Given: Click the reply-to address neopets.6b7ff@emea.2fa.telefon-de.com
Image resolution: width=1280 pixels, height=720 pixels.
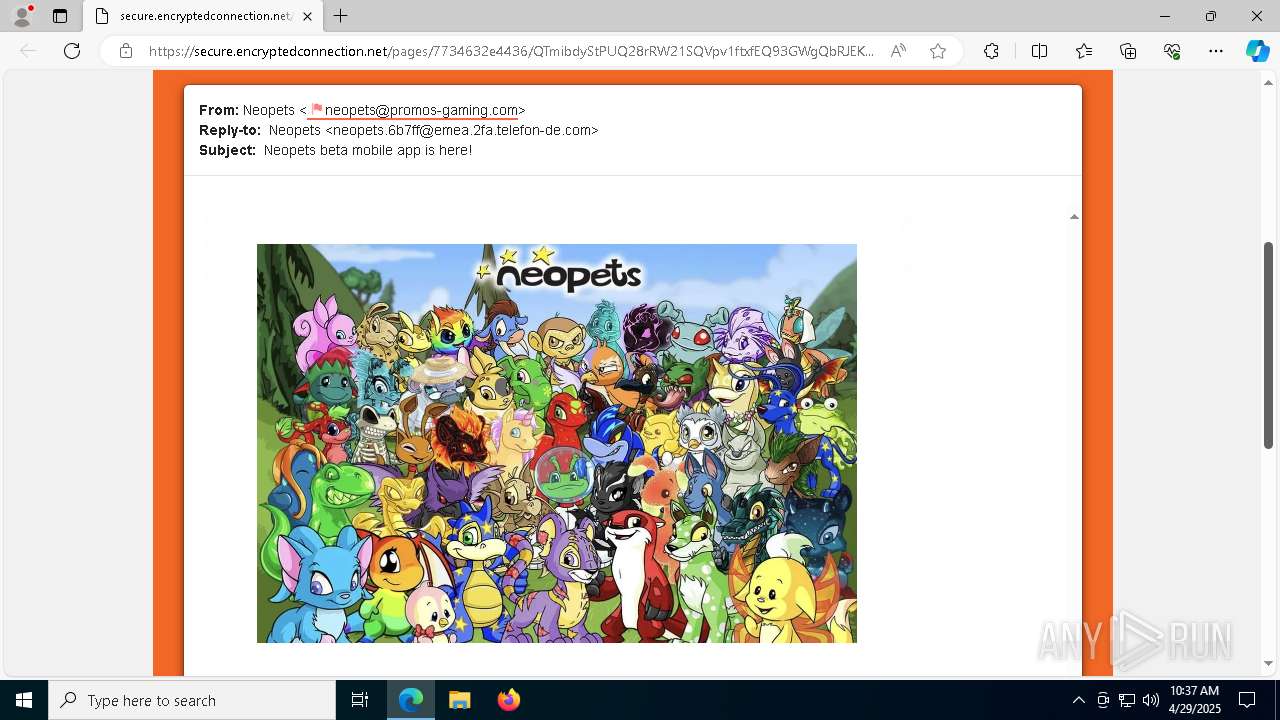Looking at the screenshot, I should point(462,130).
